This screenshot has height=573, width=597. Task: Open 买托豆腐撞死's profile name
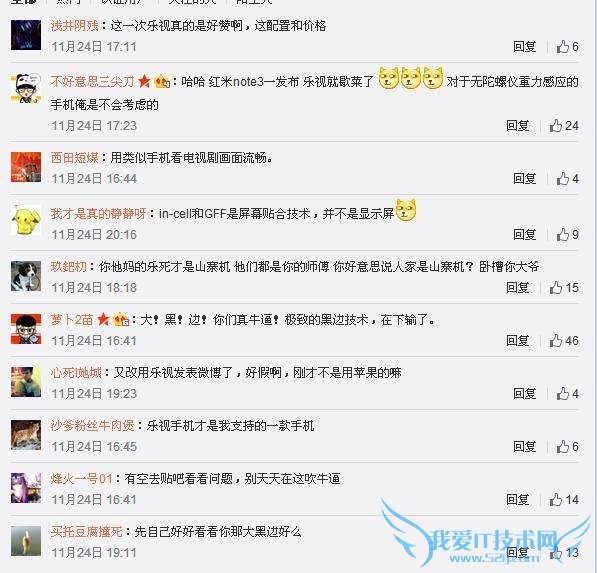[86, 532]
